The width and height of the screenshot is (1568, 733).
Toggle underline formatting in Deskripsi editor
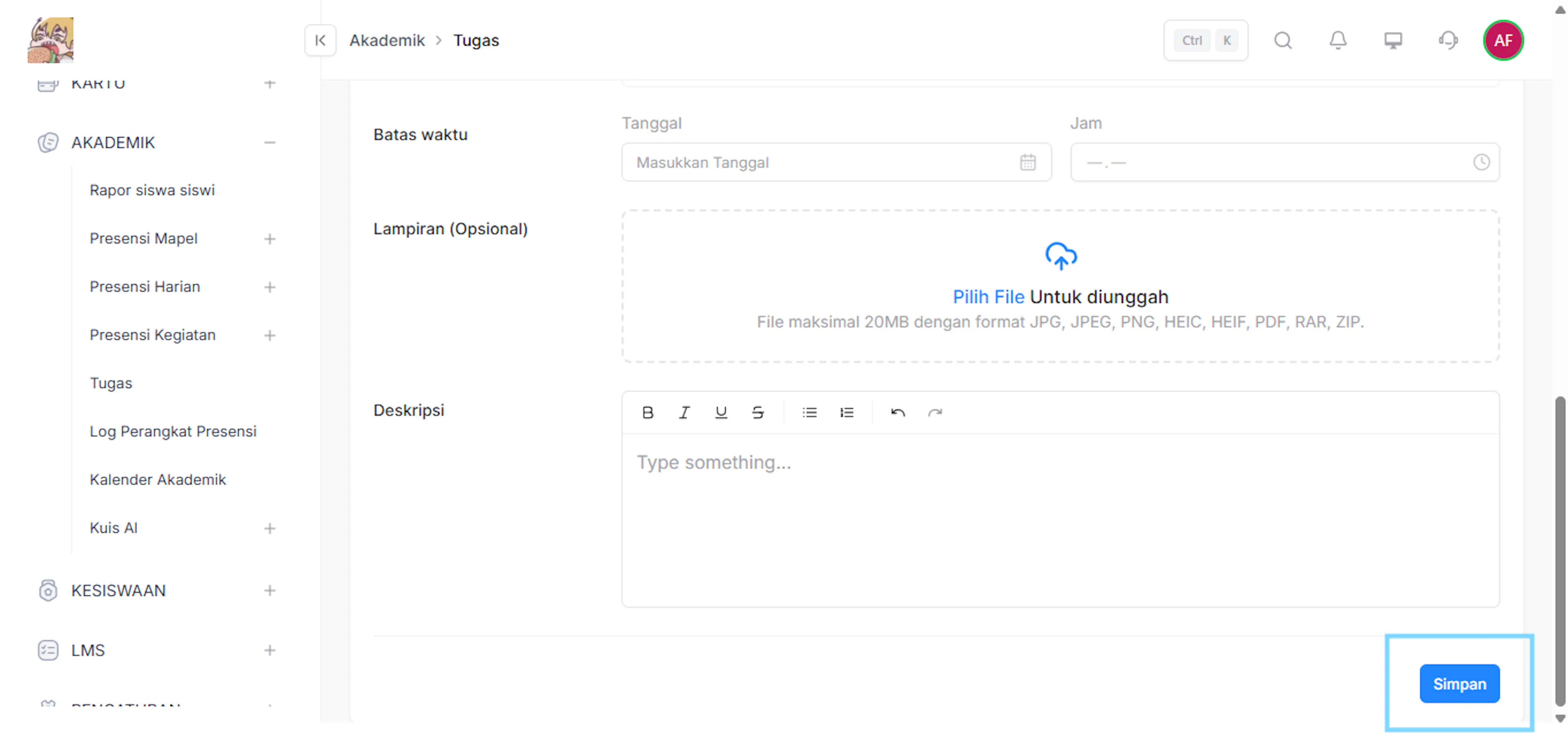point(721,413)
